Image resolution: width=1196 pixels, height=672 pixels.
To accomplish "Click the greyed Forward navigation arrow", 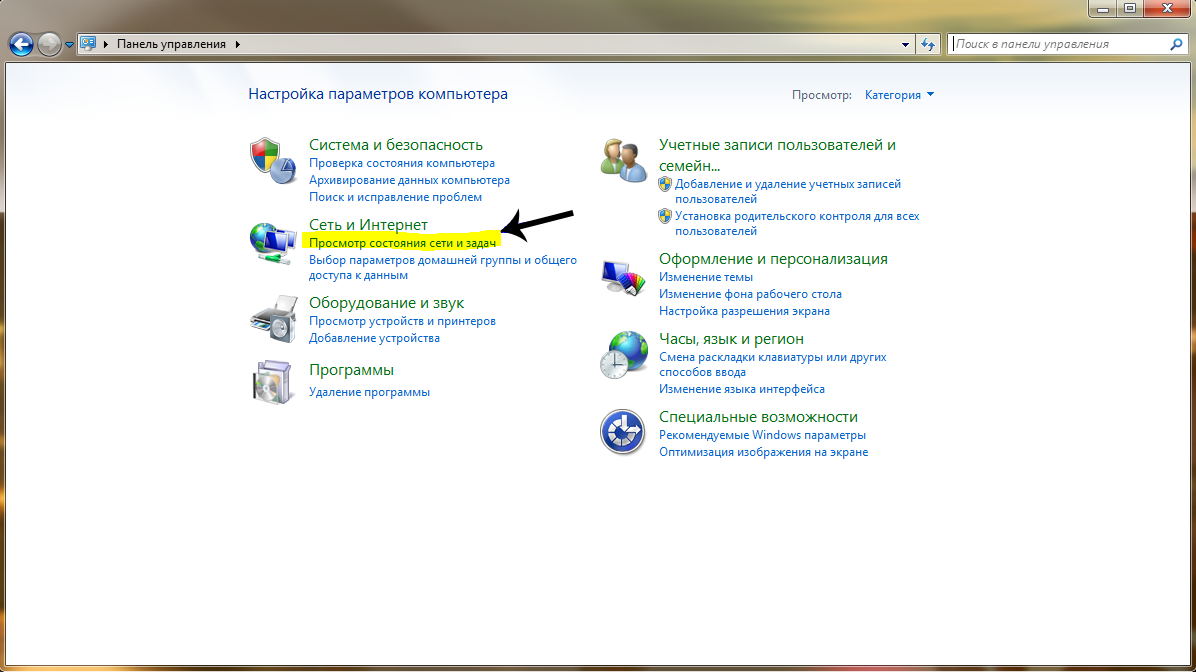I will point(49,44).
